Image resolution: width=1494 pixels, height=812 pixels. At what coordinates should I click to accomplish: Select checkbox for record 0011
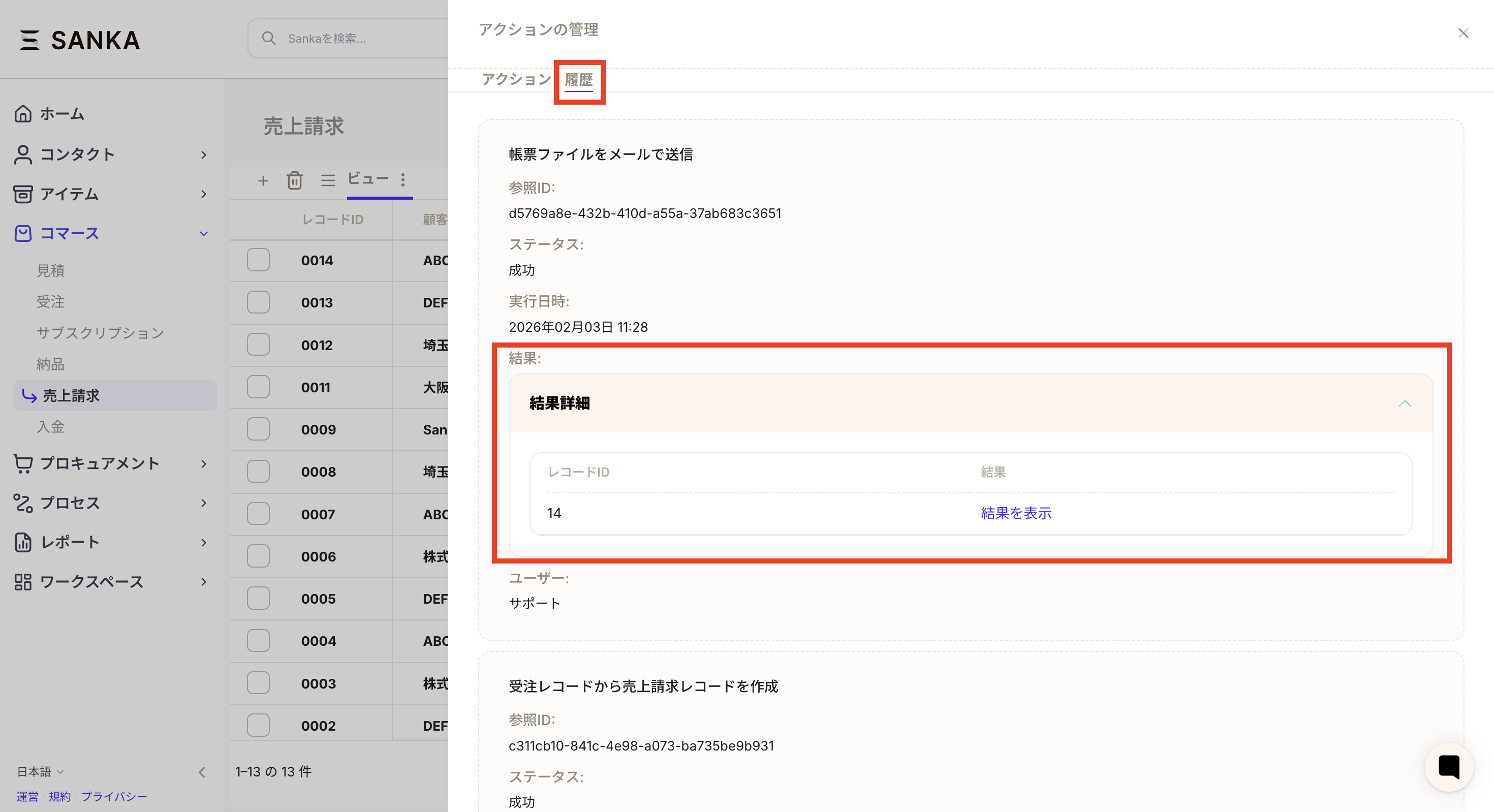tap(258, 387)
